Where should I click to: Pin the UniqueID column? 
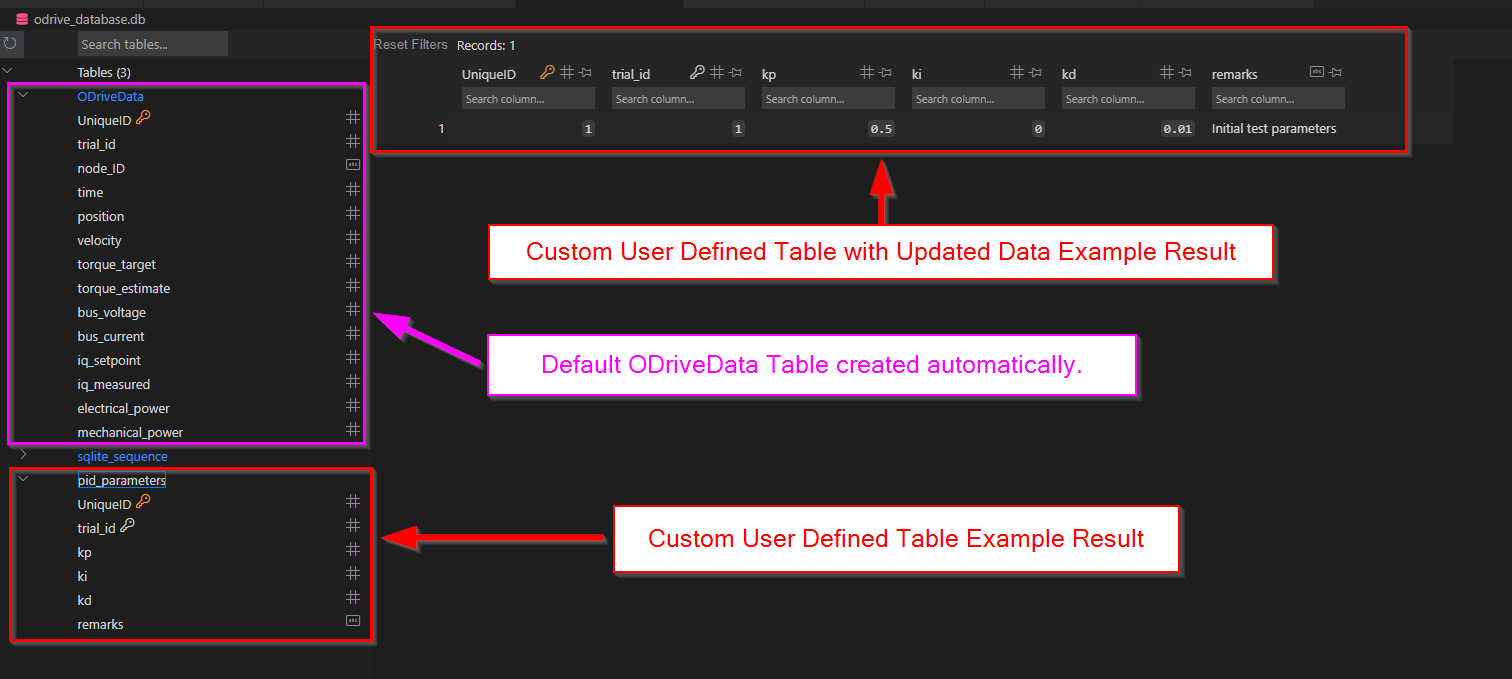(585, 72)
